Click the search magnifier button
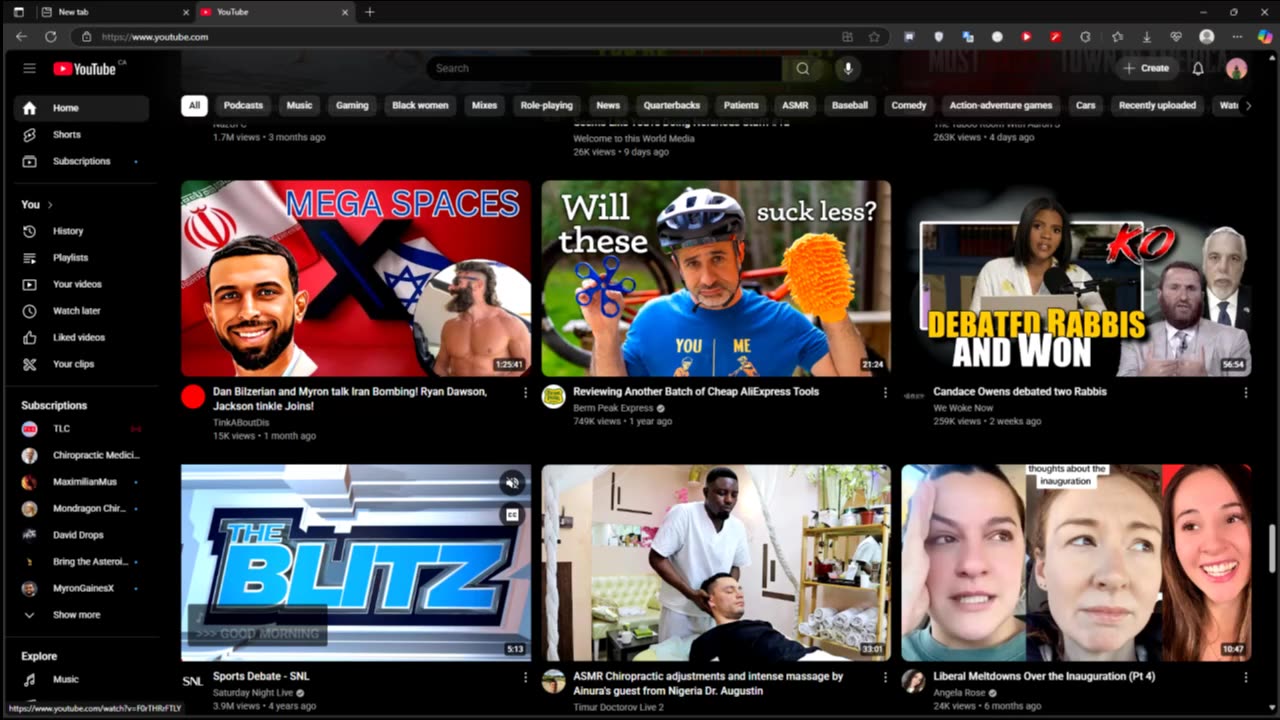The image size is (1280, 720). coord(802,68)
